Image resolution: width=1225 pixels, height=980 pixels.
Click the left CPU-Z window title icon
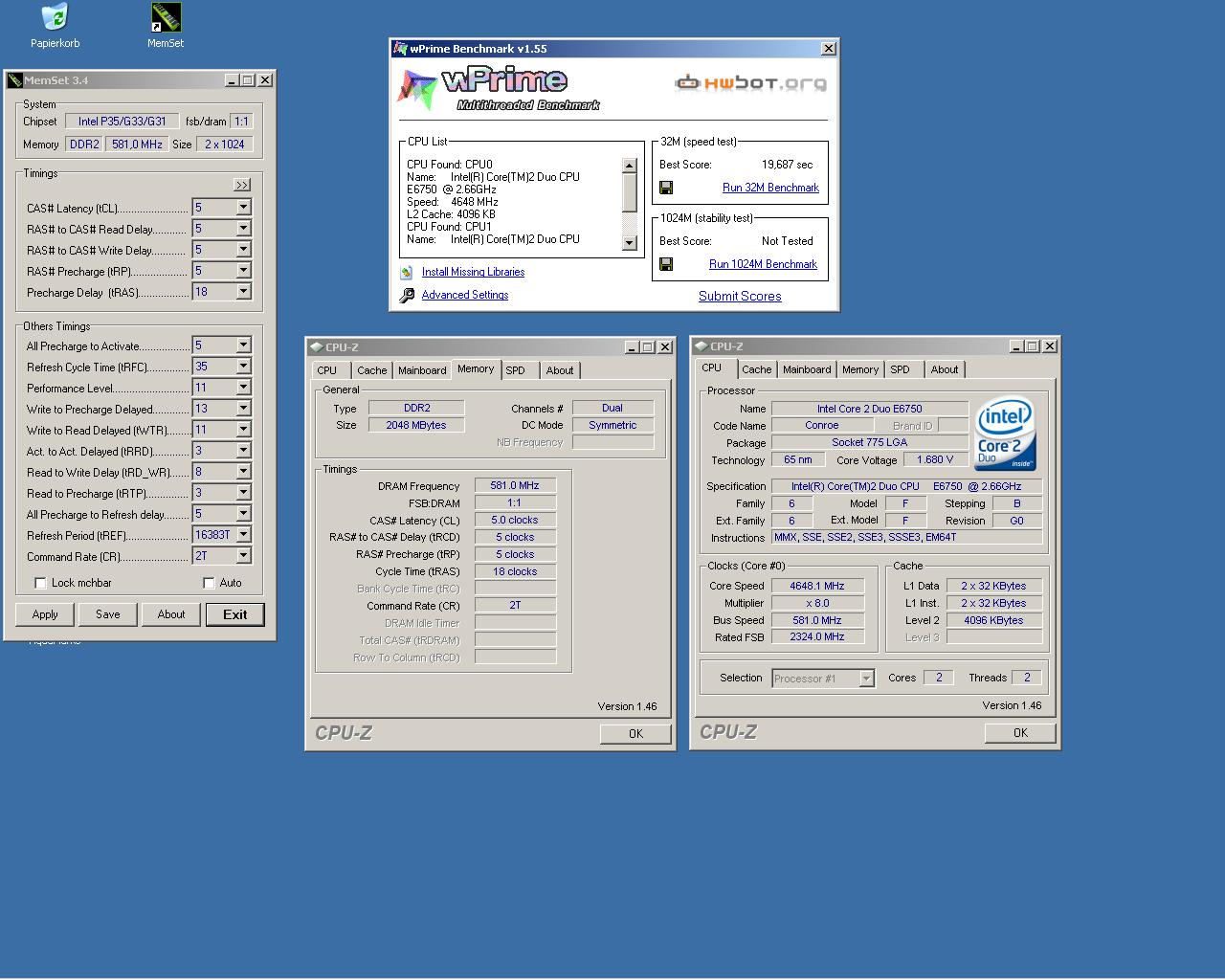pos(317,347)
